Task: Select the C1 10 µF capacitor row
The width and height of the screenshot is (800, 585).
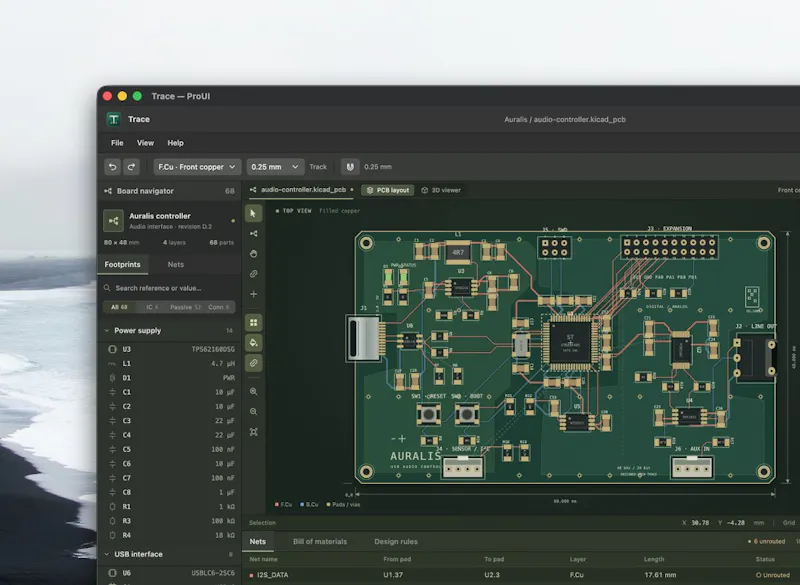Action: point(169,392)
